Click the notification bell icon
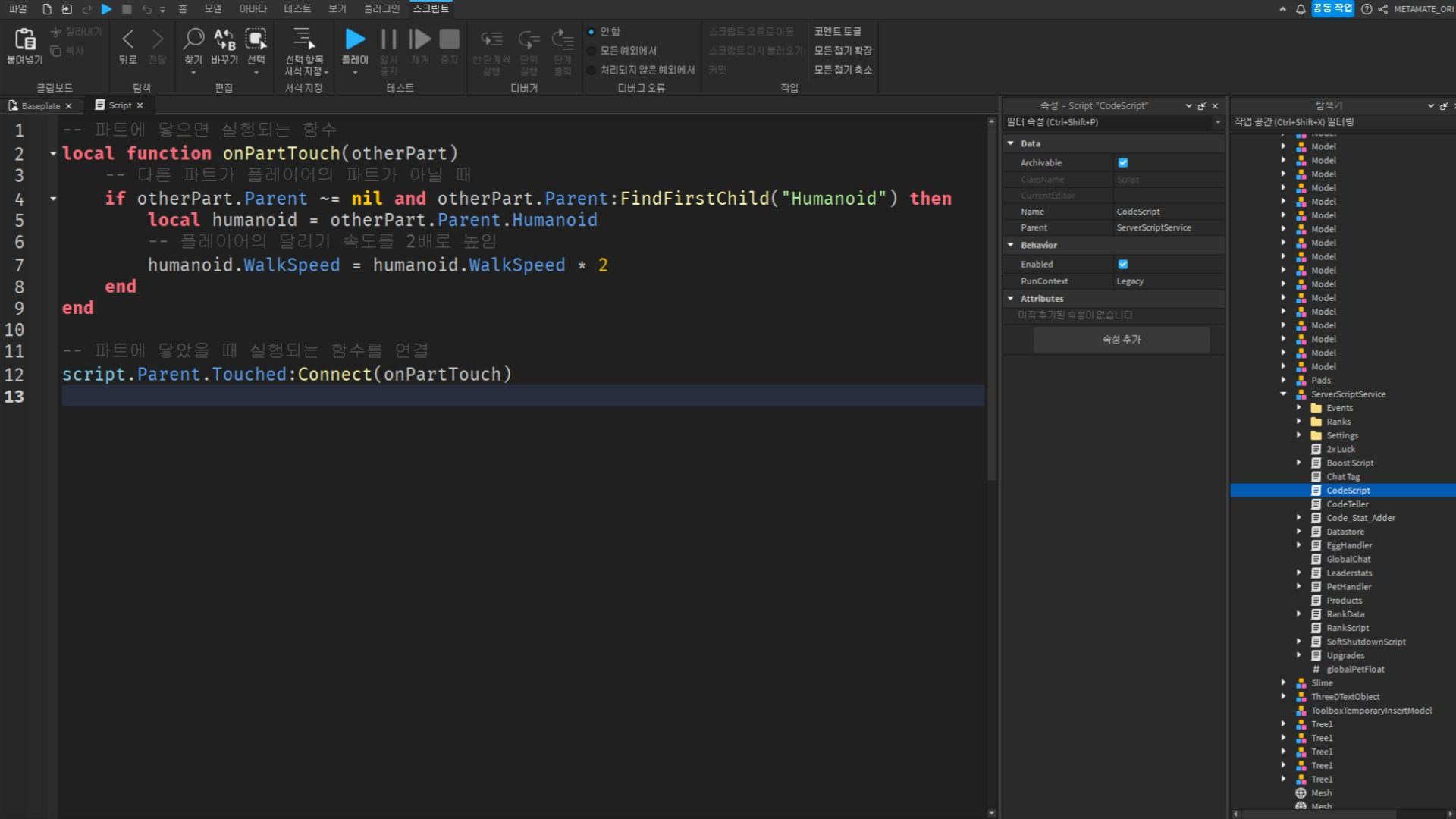This screenshot has height=819, width=1456. click(x=1301, y=9)
